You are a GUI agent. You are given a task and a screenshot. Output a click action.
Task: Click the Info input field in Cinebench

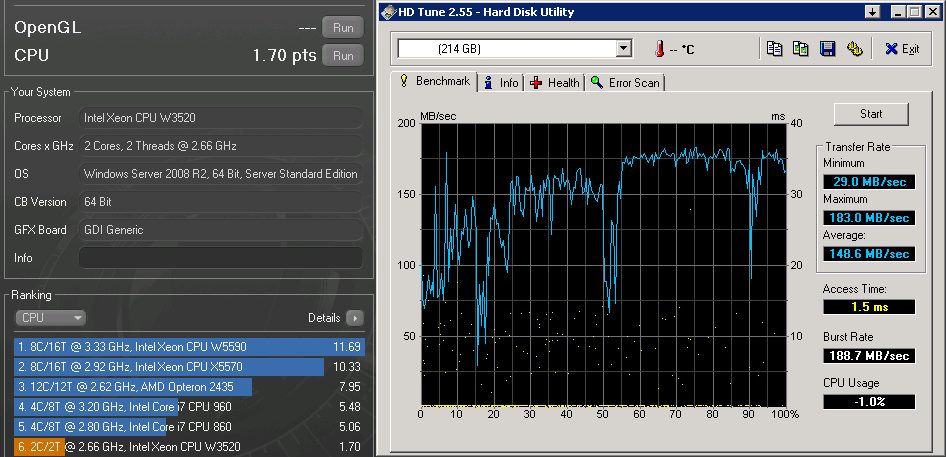[221, 258]
